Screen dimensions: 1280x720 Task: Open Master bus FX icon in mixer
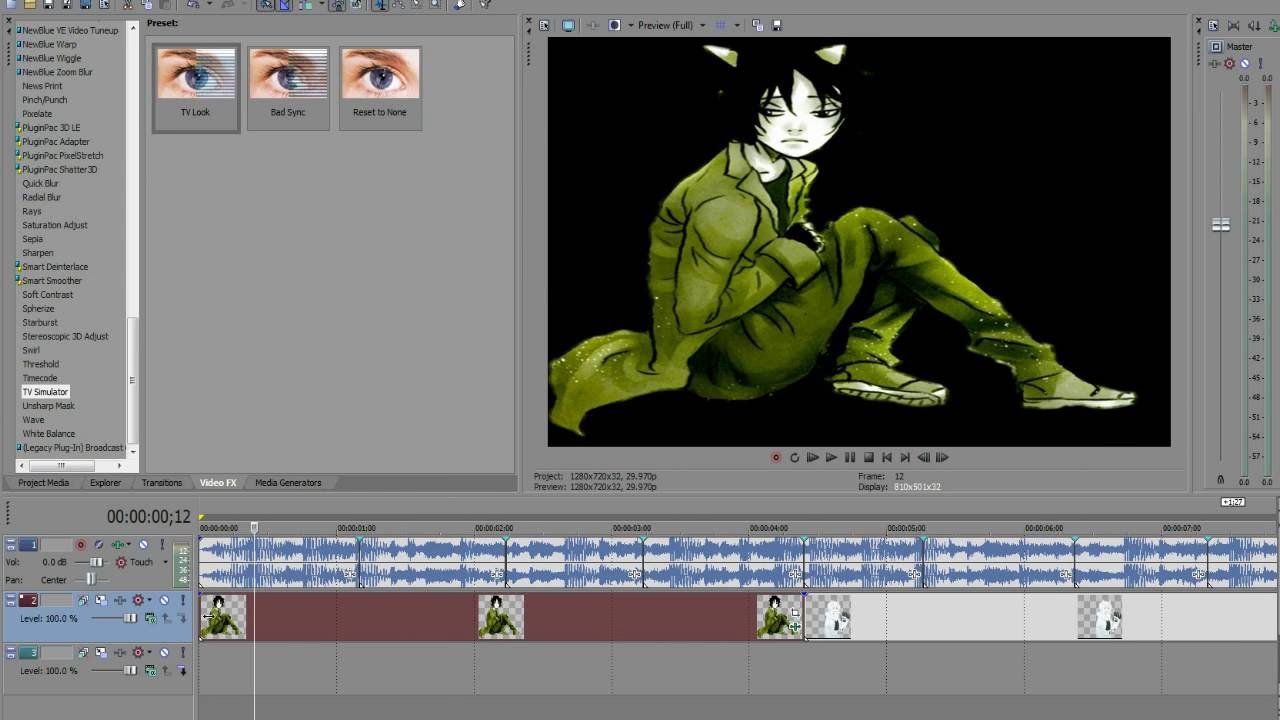[x=1215, y=64]
